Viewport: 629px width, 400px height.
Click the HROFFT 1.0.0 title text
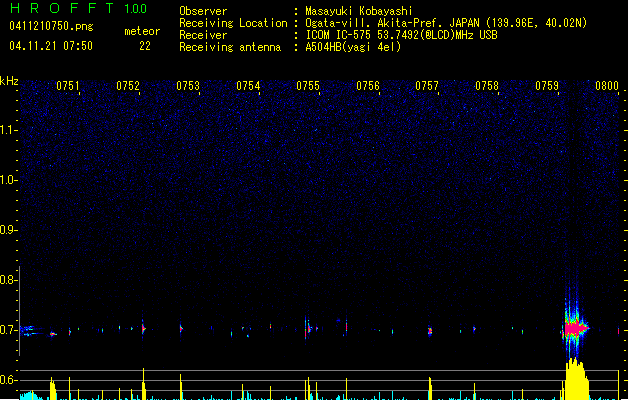click(x=78, y=8)
